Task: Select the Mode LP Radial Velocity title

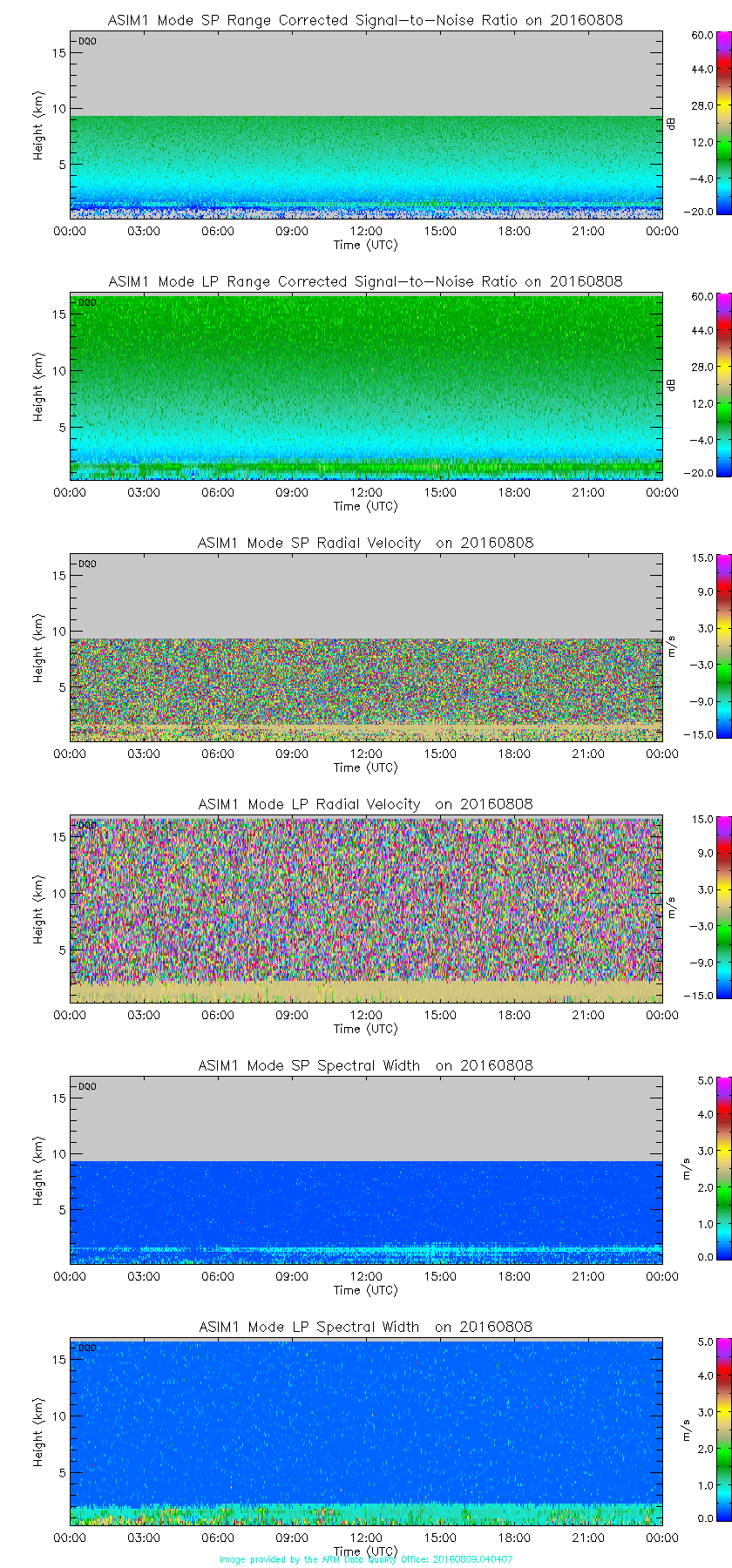Action: (x=365, y=804)
